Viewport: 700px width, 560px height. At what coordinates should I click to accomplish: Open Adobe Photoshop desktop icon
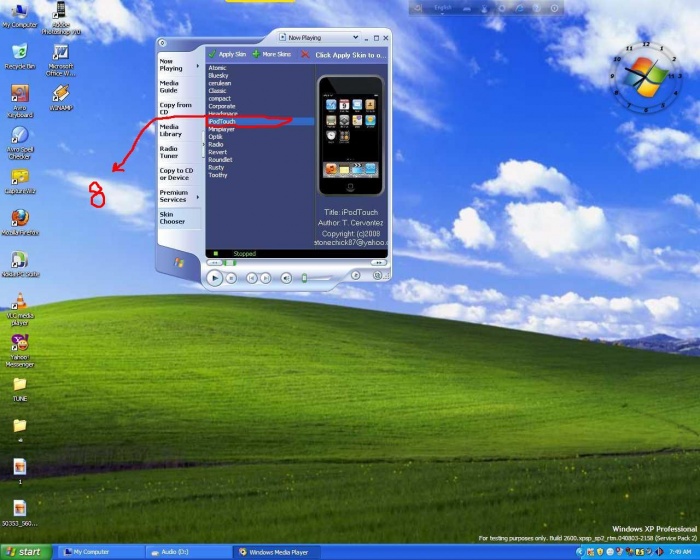tap(61, 19)
